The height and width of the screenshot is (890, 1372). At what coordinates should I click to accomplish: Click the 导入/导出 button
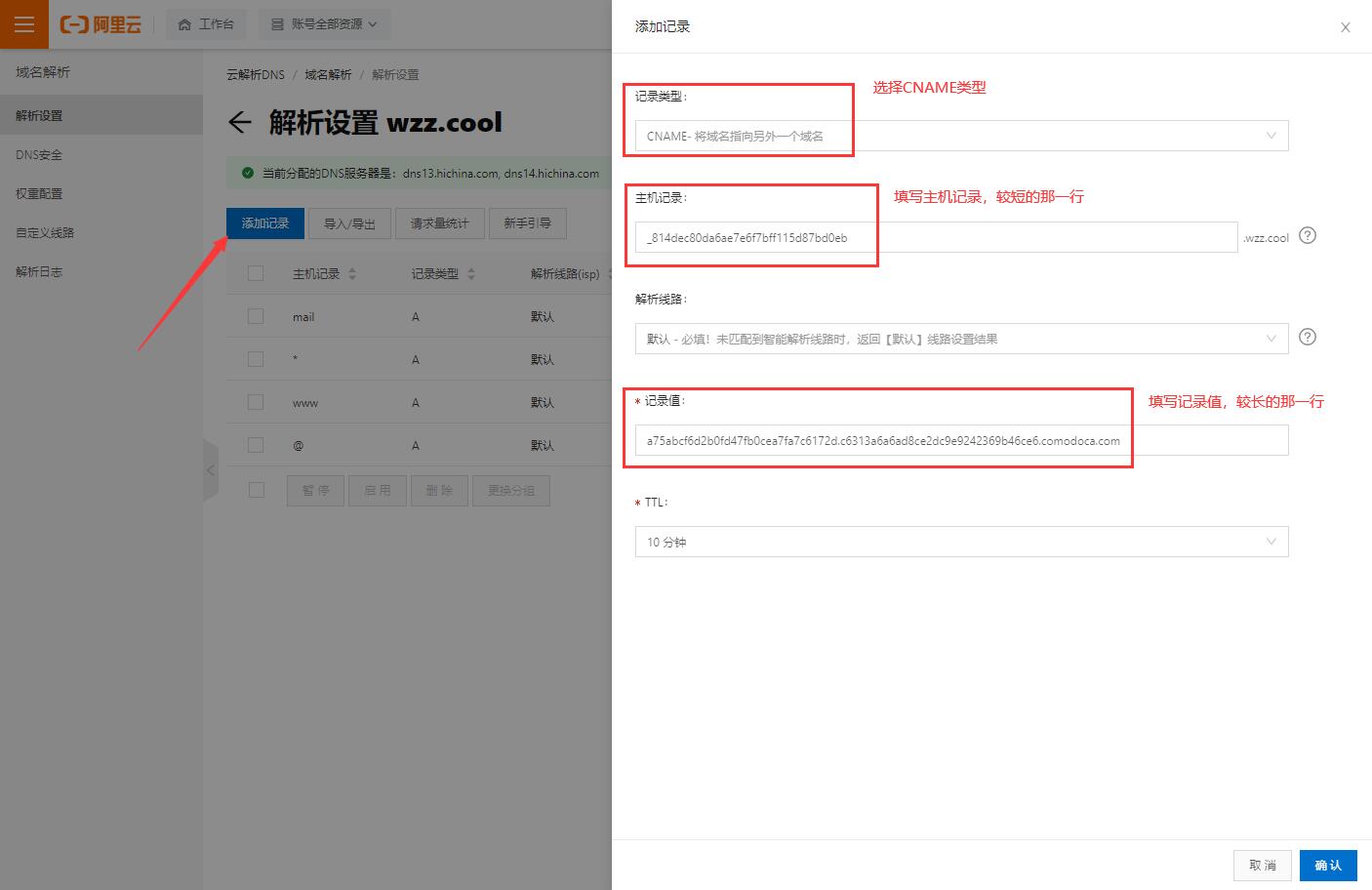pos(349,222)
